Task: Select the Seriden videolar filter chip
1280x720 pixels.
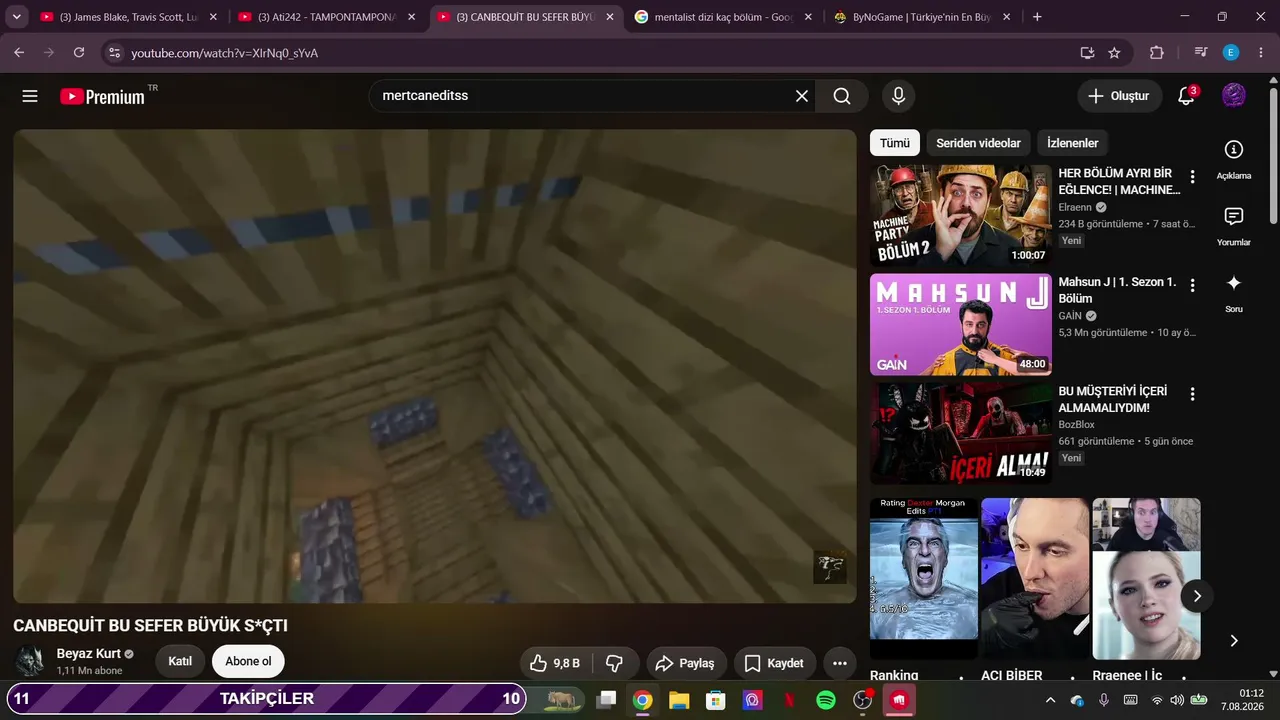Action: click(x=978, y=143)
